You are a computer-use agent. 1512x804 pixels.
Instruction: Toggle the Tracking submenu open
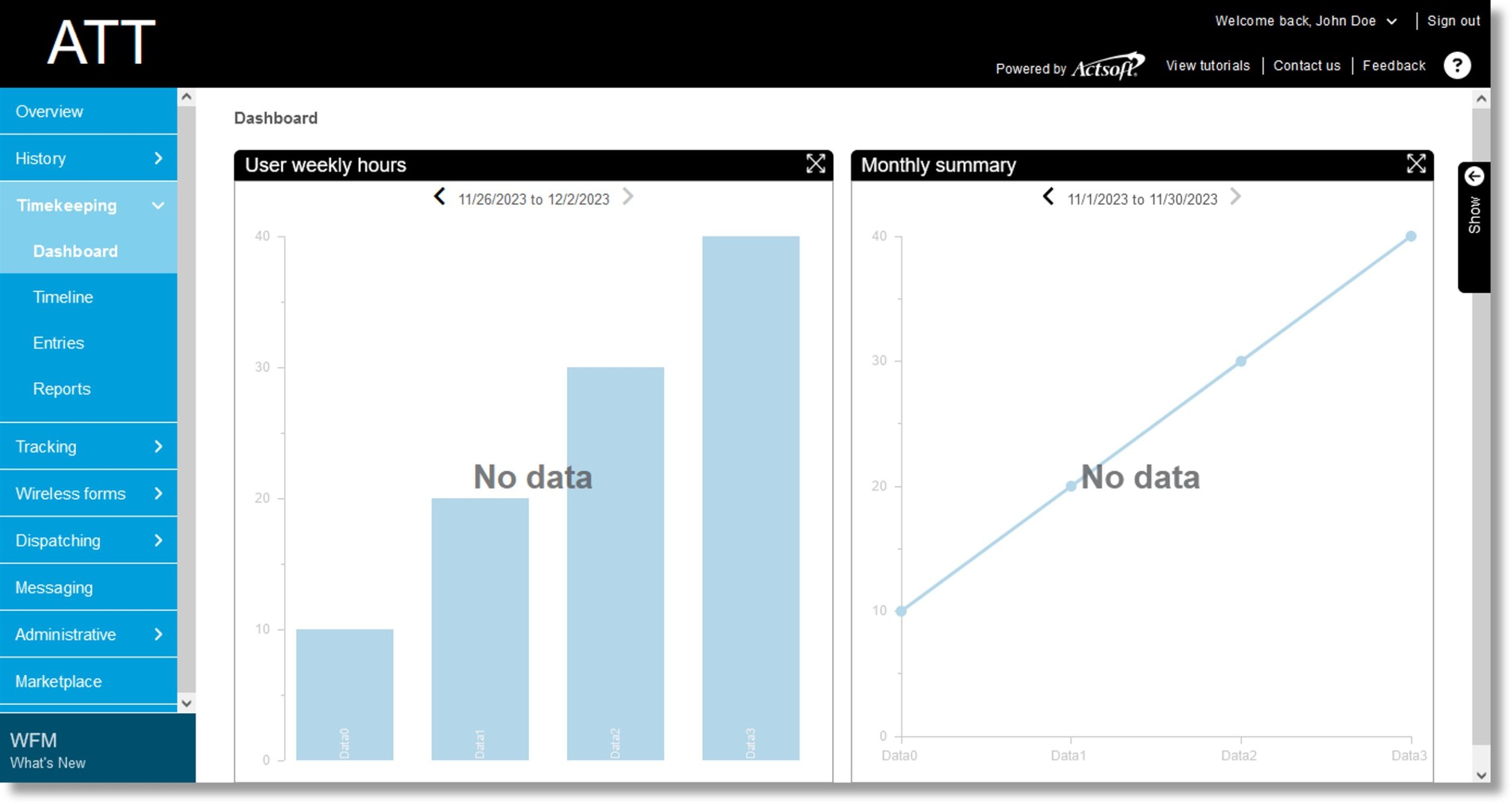(x=159, y=447)
